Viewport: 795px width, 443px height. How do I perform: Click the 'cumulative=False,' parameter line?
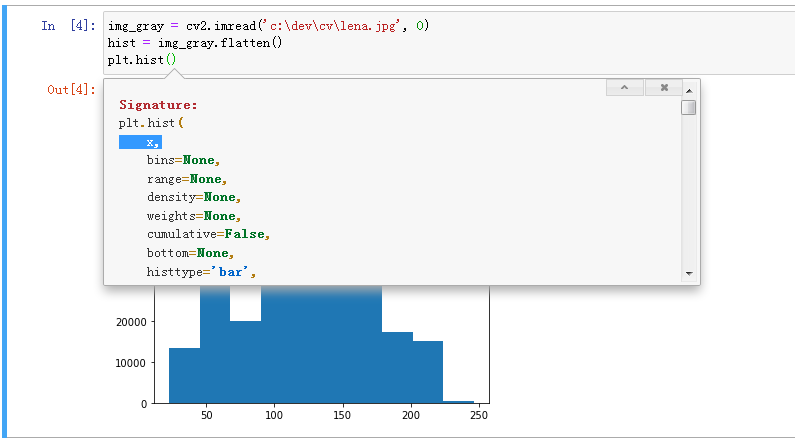(208, 234)
